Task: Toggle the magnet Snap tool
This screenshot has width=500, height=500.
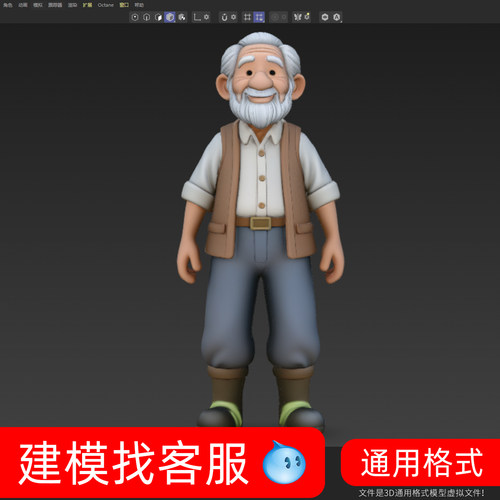Action: (224, 17)
